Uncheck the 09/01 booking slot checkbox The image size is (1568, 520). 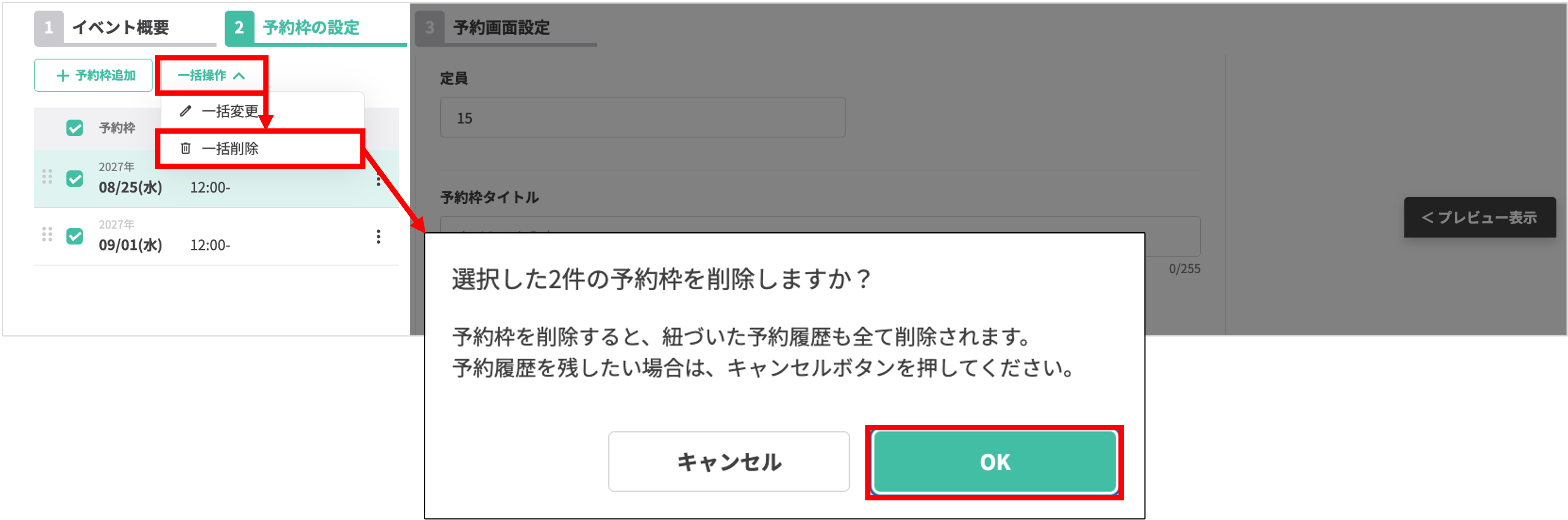point(74,235)
